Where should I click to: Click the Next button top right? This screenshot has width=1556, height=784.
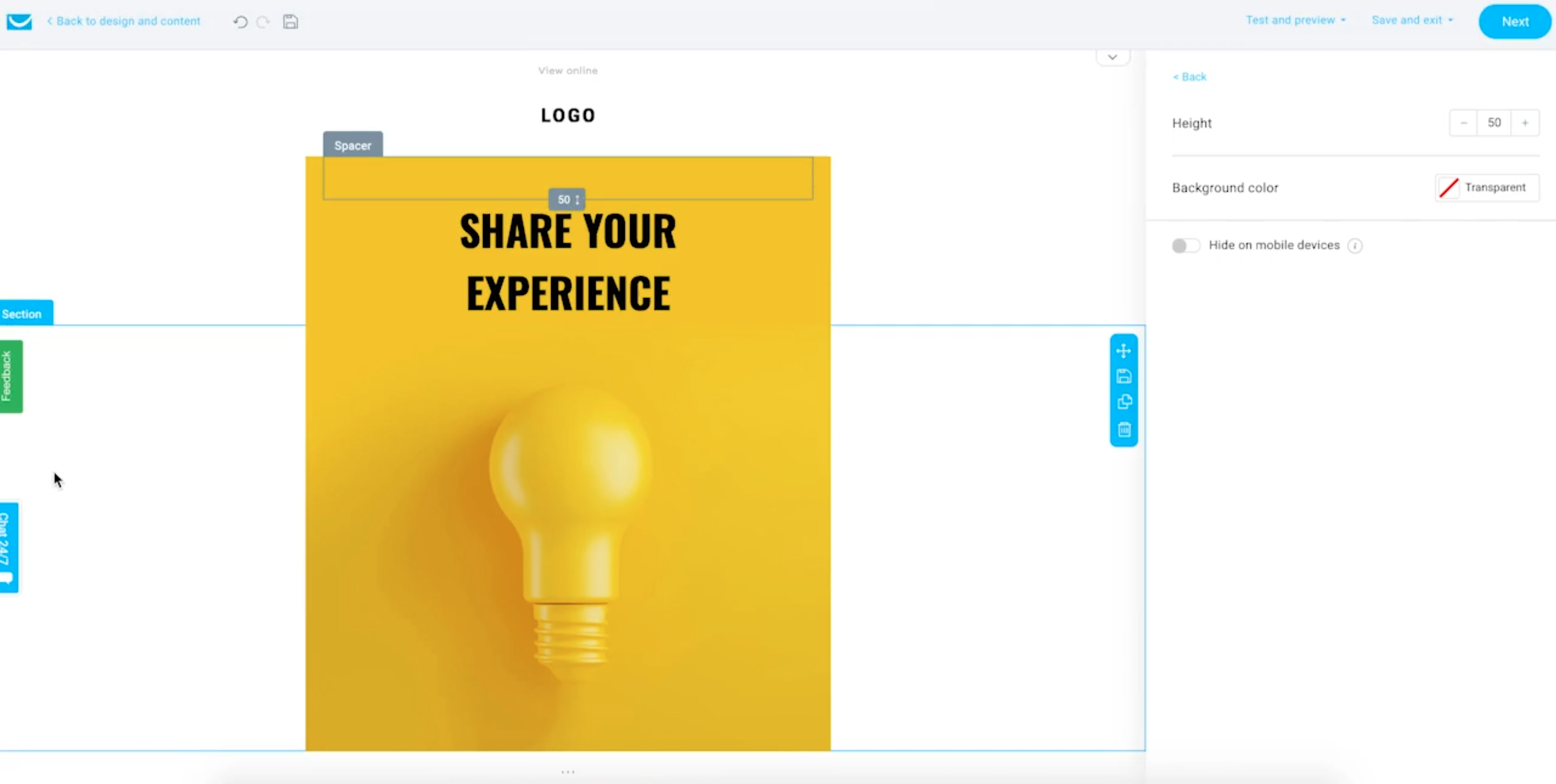[x=1515, y=21]
